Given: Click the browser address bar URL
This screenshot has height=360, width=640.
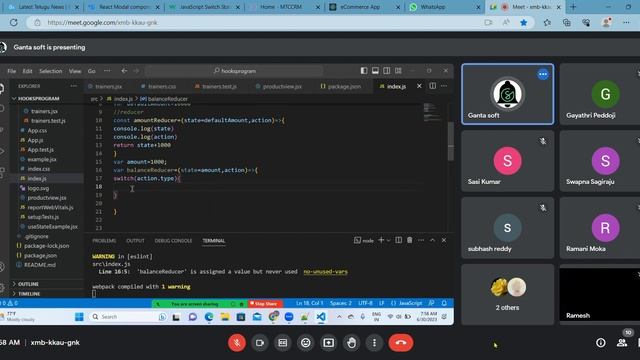Looking at the screenshot, I should click(102, 22).
